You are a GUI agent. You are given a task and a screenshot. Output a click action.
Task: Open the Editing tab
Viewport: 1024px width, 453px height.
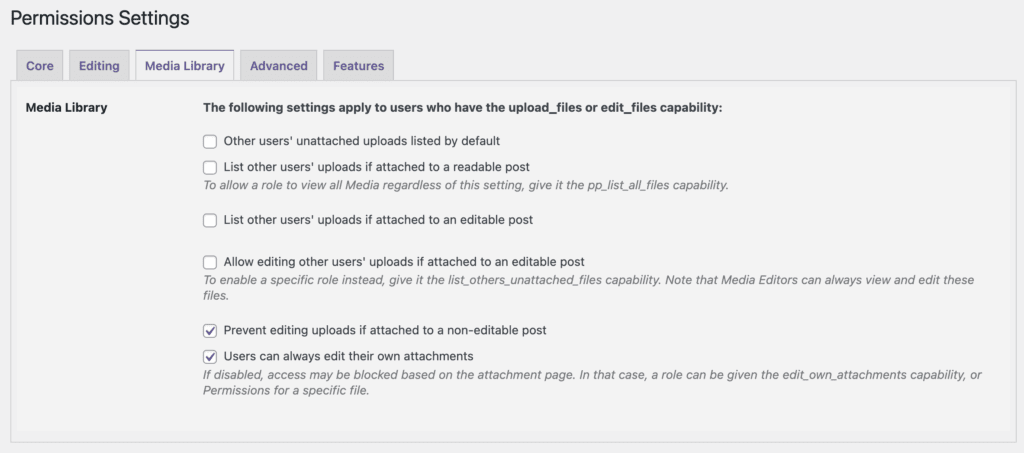tap(99, 66)
